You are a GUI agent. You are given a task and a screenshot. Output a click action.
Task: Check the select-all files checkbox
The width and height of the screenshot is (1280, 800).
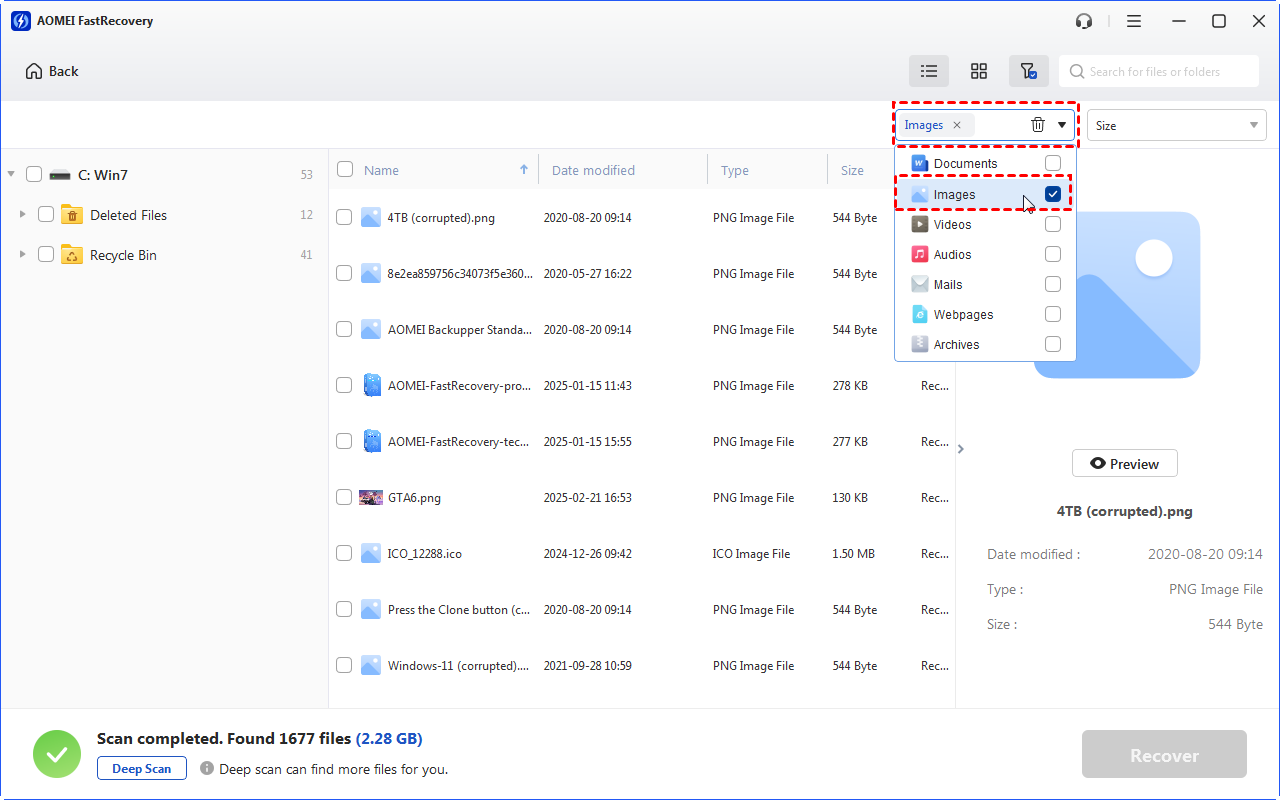(345, 169)
